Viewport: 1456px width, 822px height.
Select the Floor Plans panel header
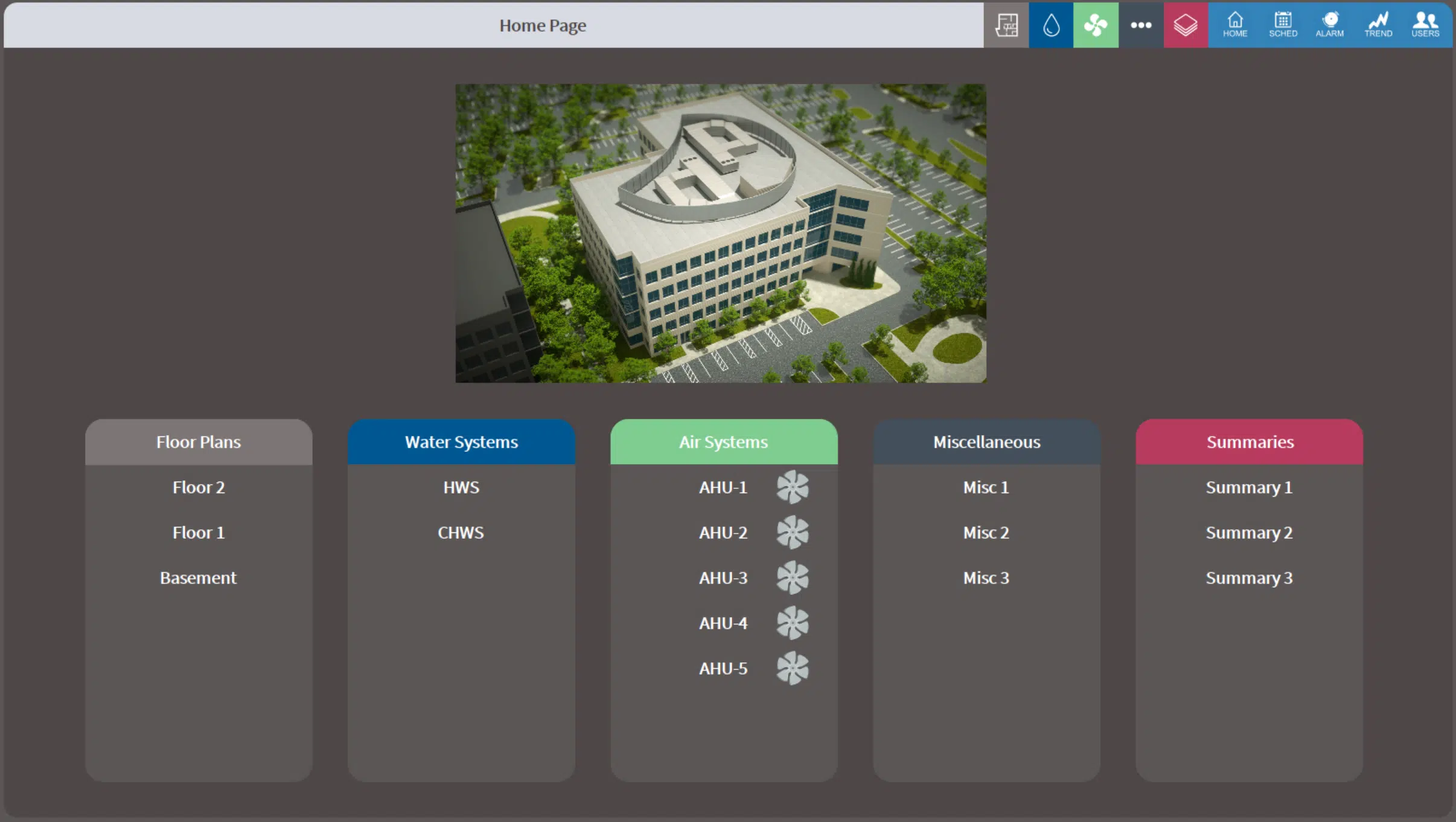click(x=199, y=442)
